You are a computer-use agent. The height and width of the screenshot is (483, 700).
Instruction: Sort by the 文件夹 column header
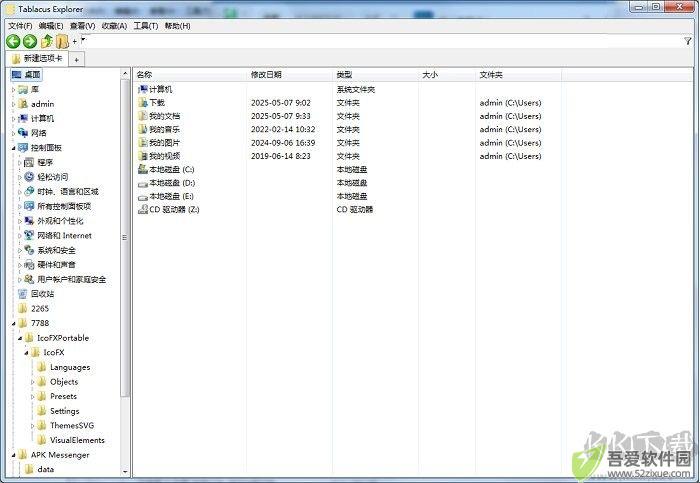click(518, 75)
